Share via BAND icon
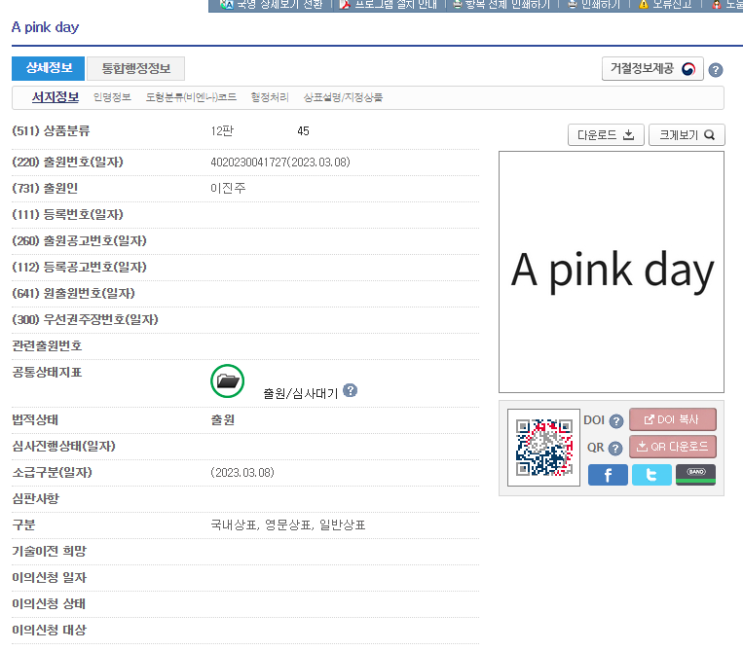743x651 pixels. (696, 475)
